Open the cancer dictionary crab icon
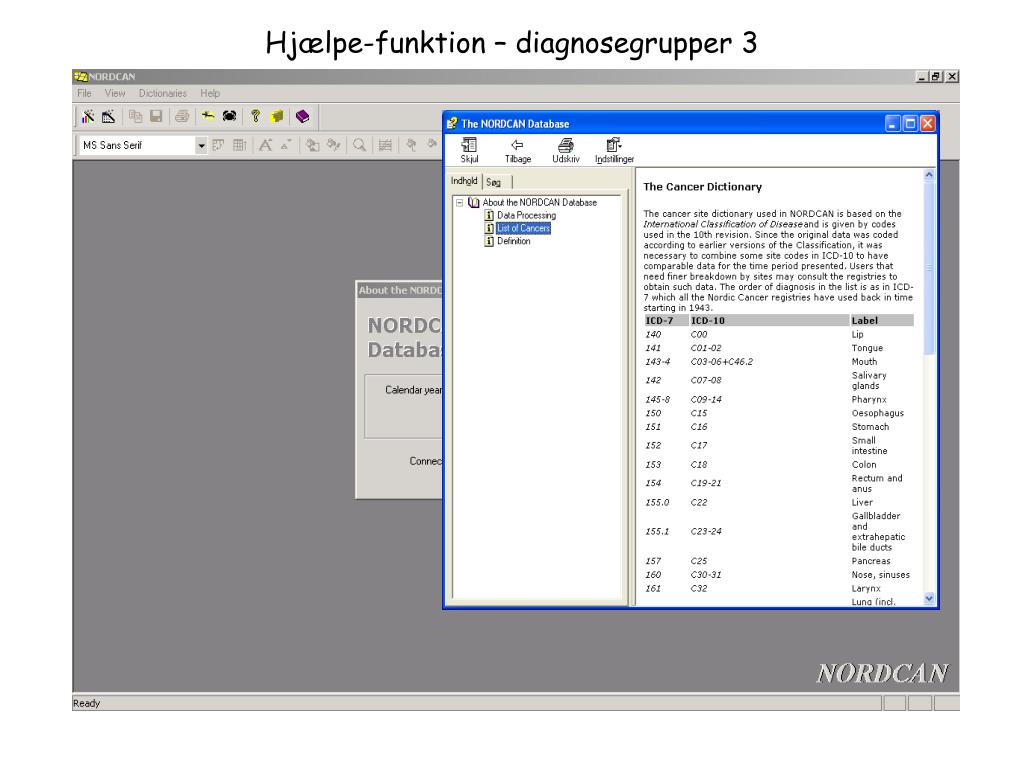This screenshot has height=768, width=1024. pyautogui.click(x=229, y=116)
